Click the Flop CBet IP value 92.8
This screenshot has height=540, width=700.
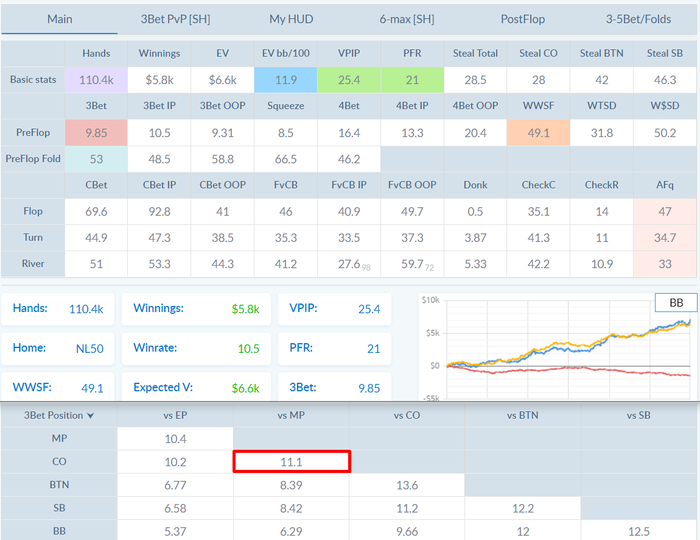click(159, 212)
